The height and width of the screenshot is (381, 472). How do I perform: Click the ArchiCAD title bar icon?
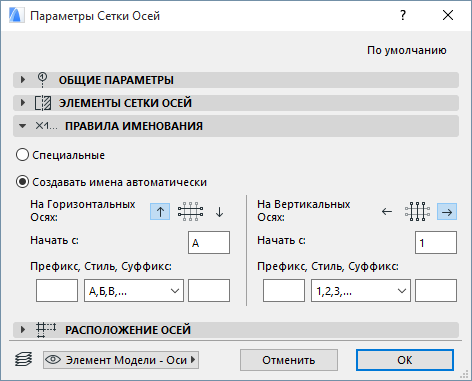[16, 15]
